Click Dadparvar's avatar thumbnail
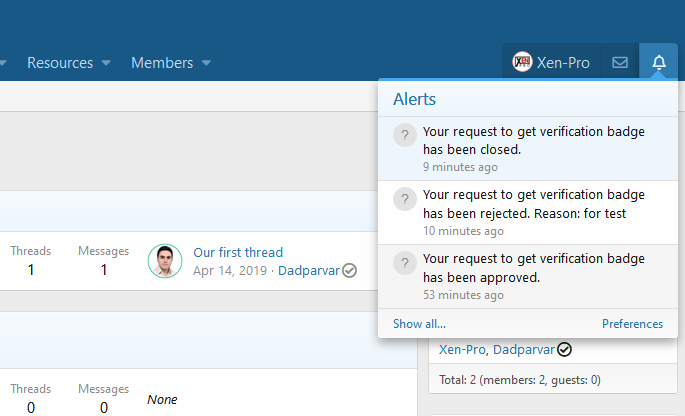Image resolution: width=685 pixels, height=416 pixels. click(165, 261)
